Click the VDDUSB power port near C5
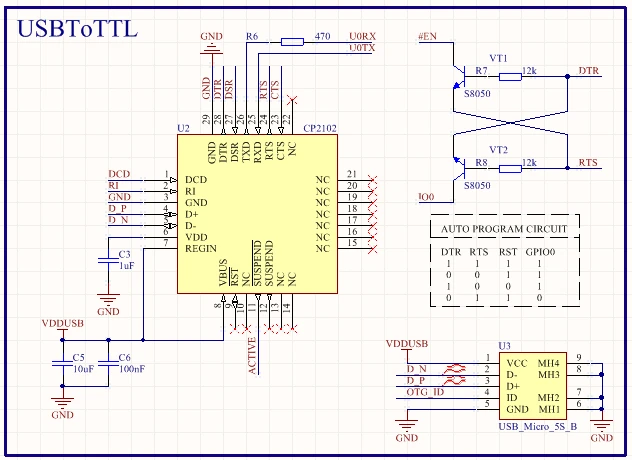This screenshot has height=460, width=632. pos(62,327)
